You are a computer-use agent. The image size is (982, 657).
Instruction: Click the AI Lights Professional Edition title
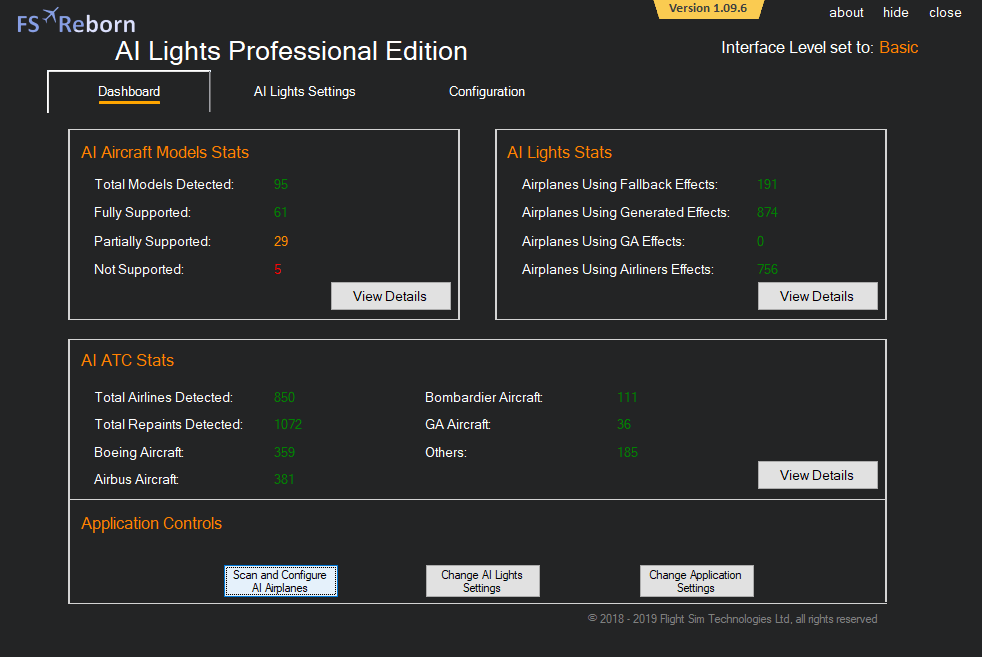(x=291, y=51)
